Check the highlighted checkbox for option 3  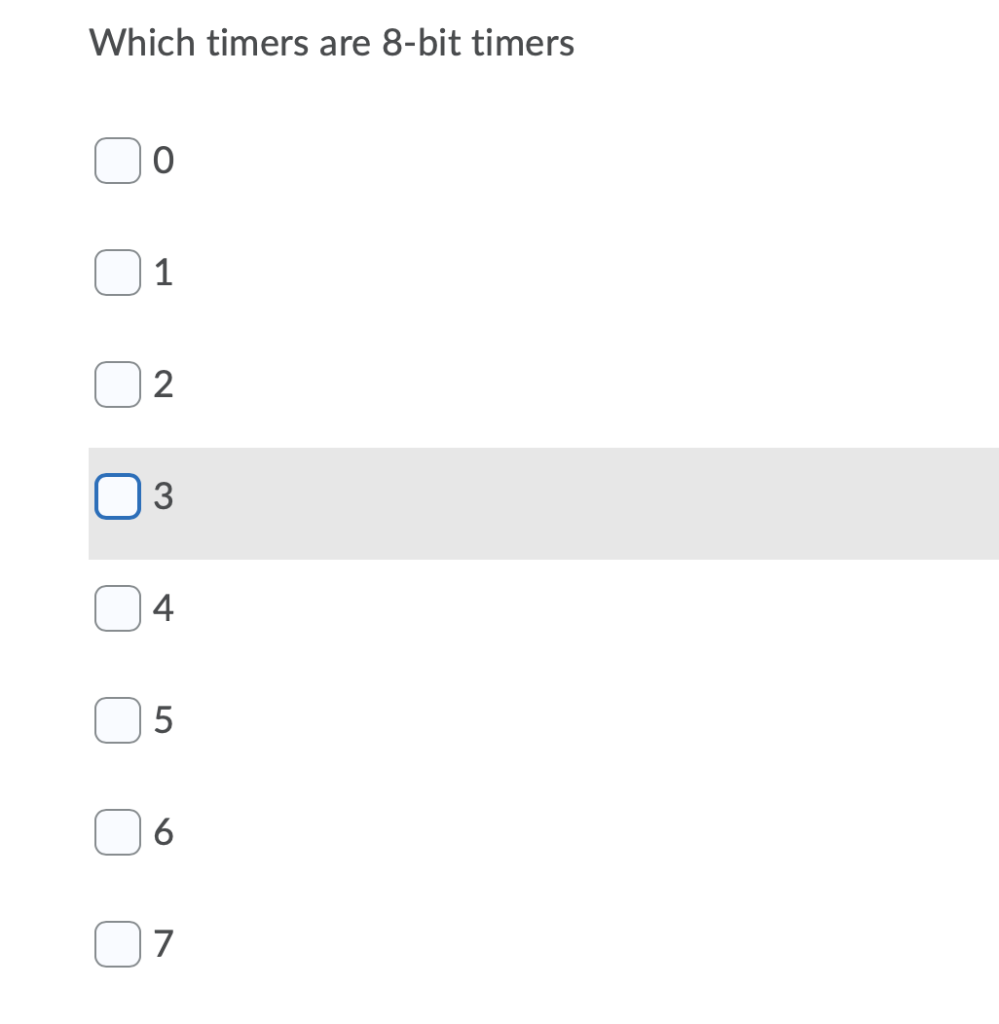117,496
